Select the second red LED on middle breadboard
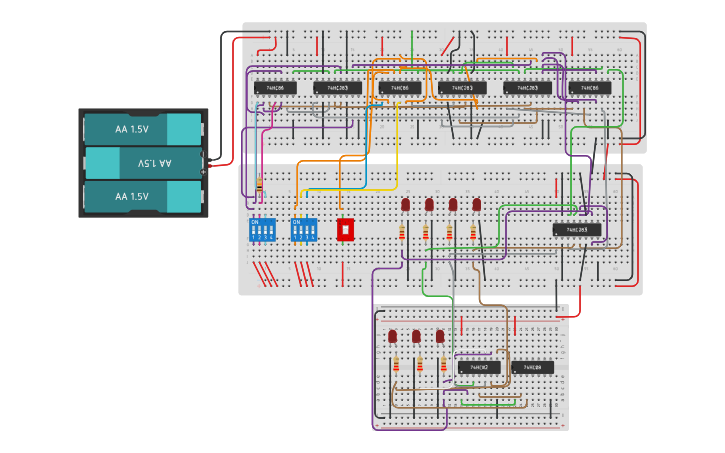The width and height of the screenshot is (725, 453). (x=429, y=205)
